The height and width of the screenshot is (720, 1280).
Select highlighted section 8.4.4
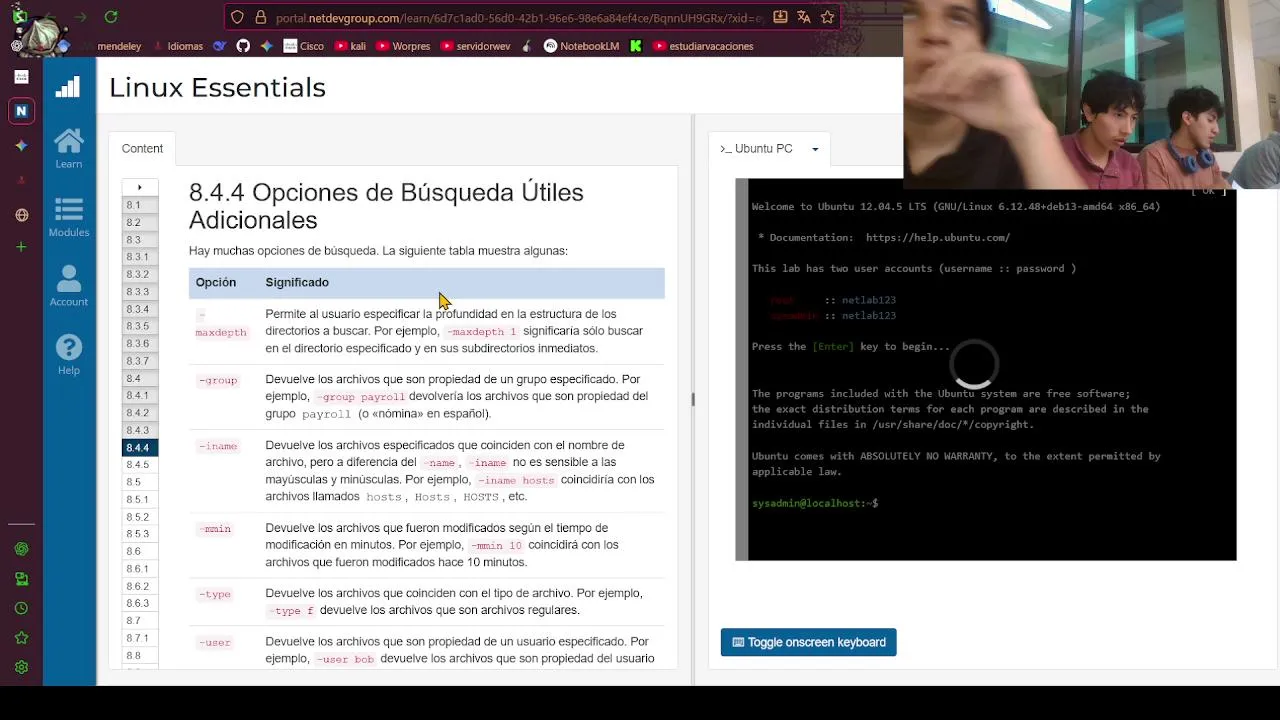click(x=140, y=447)
